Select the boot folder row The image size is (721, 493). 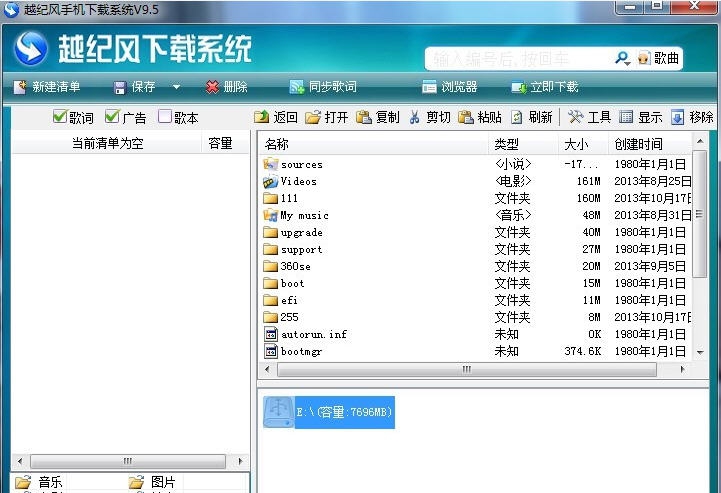[476, 283]
